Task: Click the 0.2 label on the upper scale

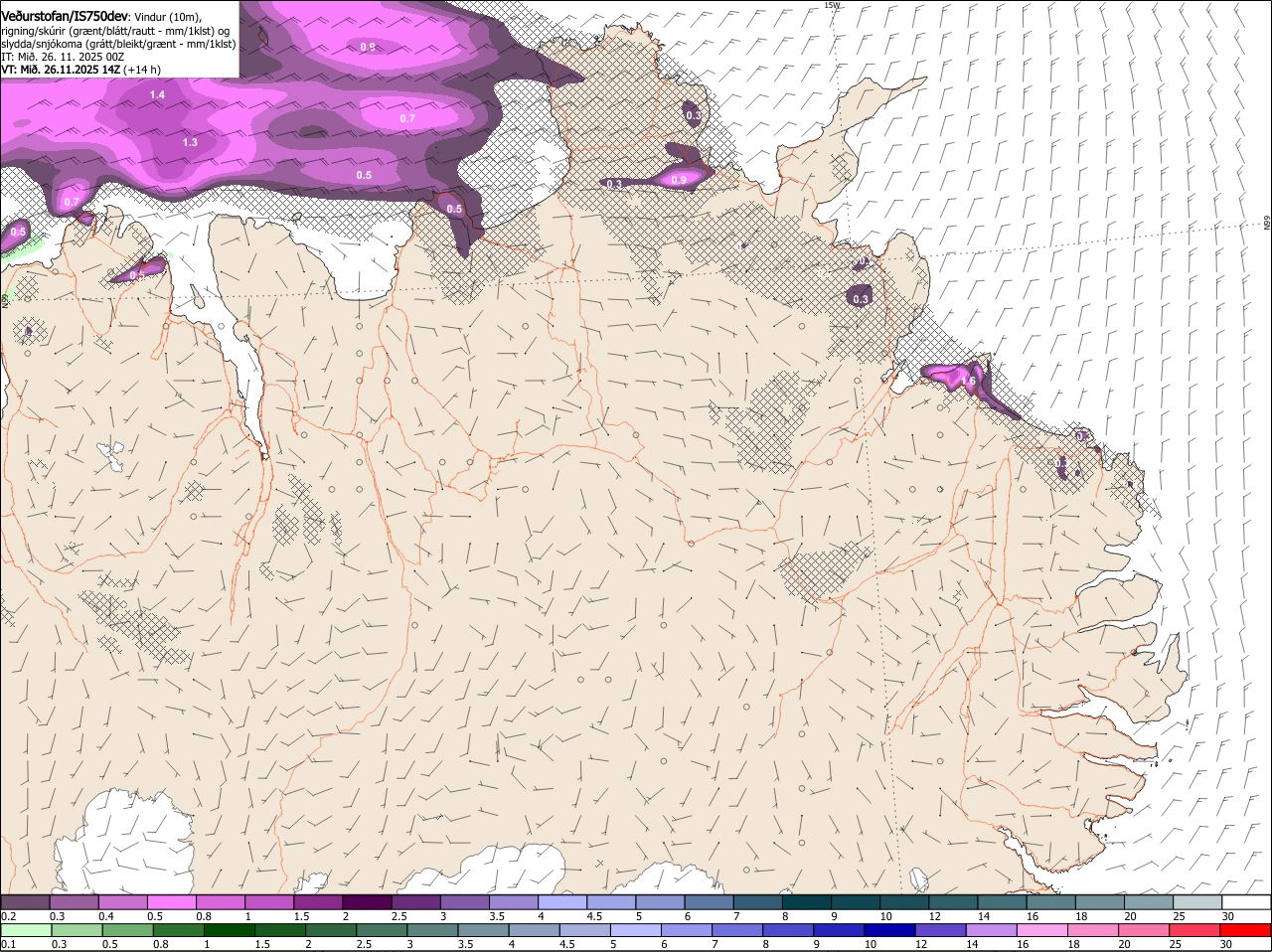Action: pos(8,915)
